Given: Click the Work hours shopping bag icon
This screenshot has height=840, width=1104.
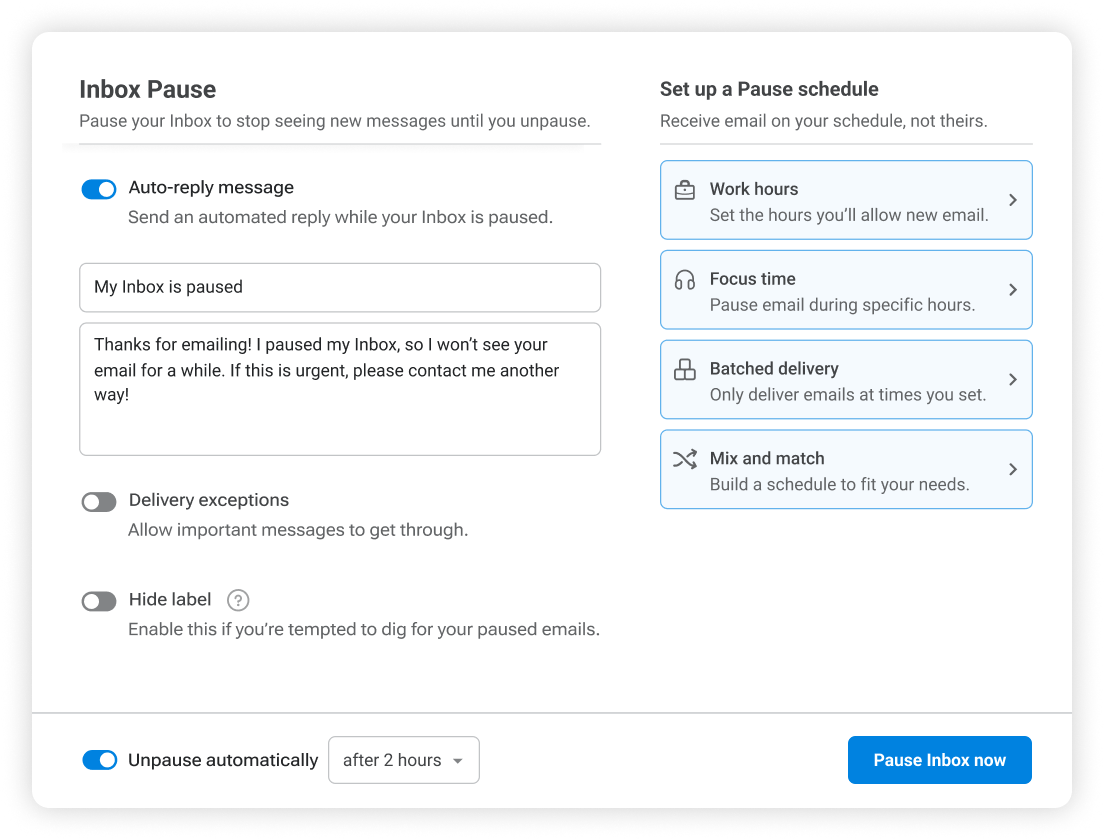Looking at the screenshot, I should pos(685,189).
